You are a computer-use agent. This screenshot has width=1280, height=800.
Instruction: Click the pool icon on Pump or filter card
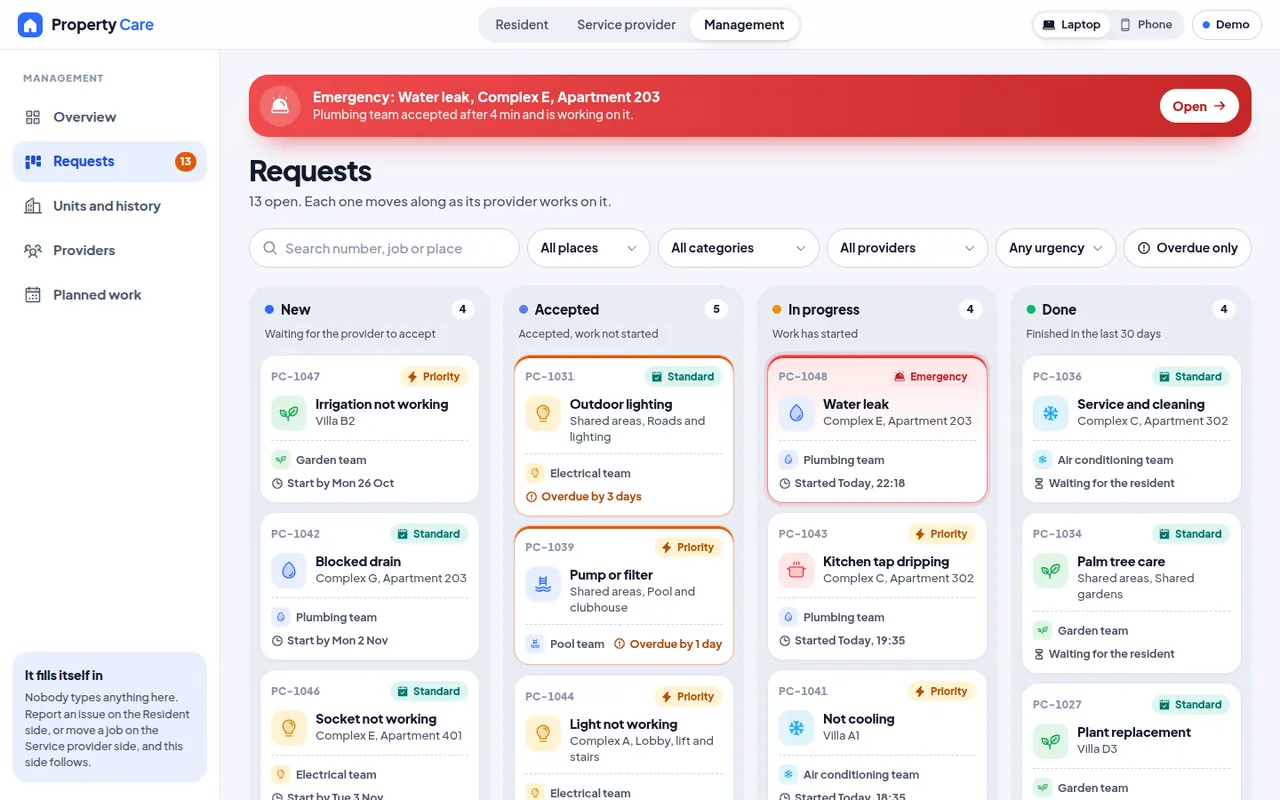pyautogui.click(x=543, y=584)
